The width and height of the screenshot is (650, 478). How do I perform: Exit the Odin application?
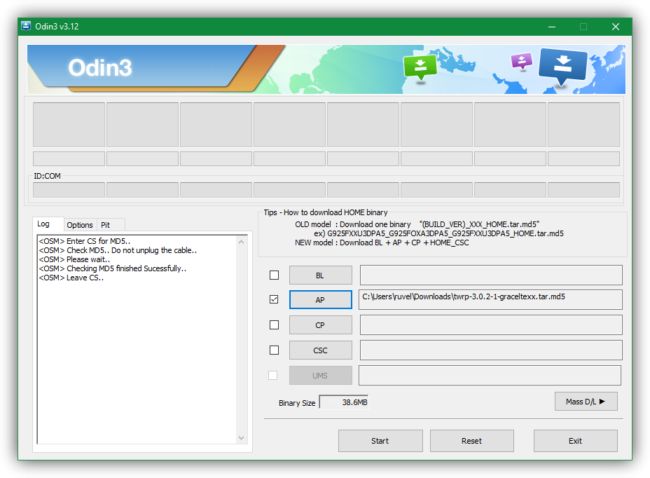[x=575, y=441]
